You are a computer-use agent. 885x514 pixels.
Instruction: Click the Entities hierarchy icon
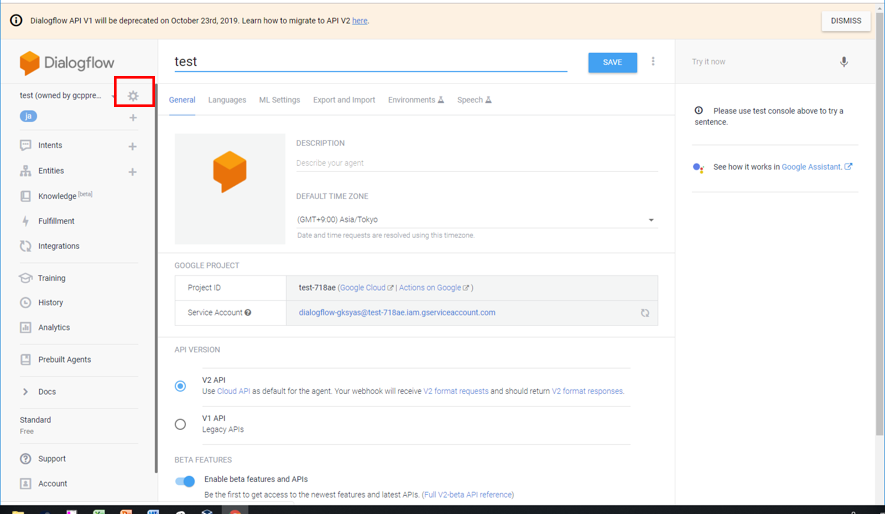click(x=25, y=170)
